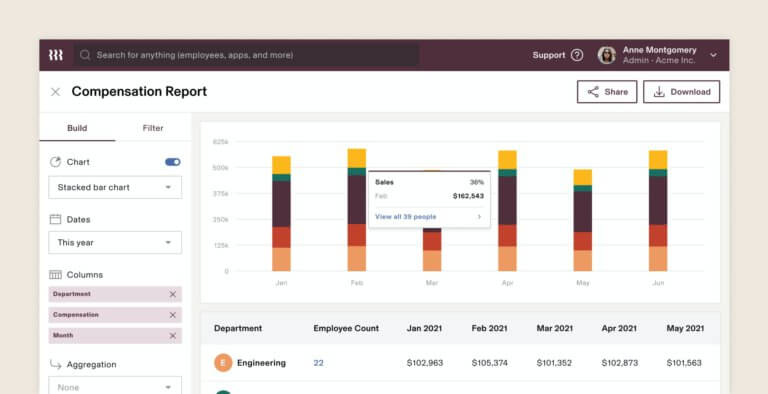Open the Support help question-mark icon
This screenshot has height=394, width=768.
point(577,55)
